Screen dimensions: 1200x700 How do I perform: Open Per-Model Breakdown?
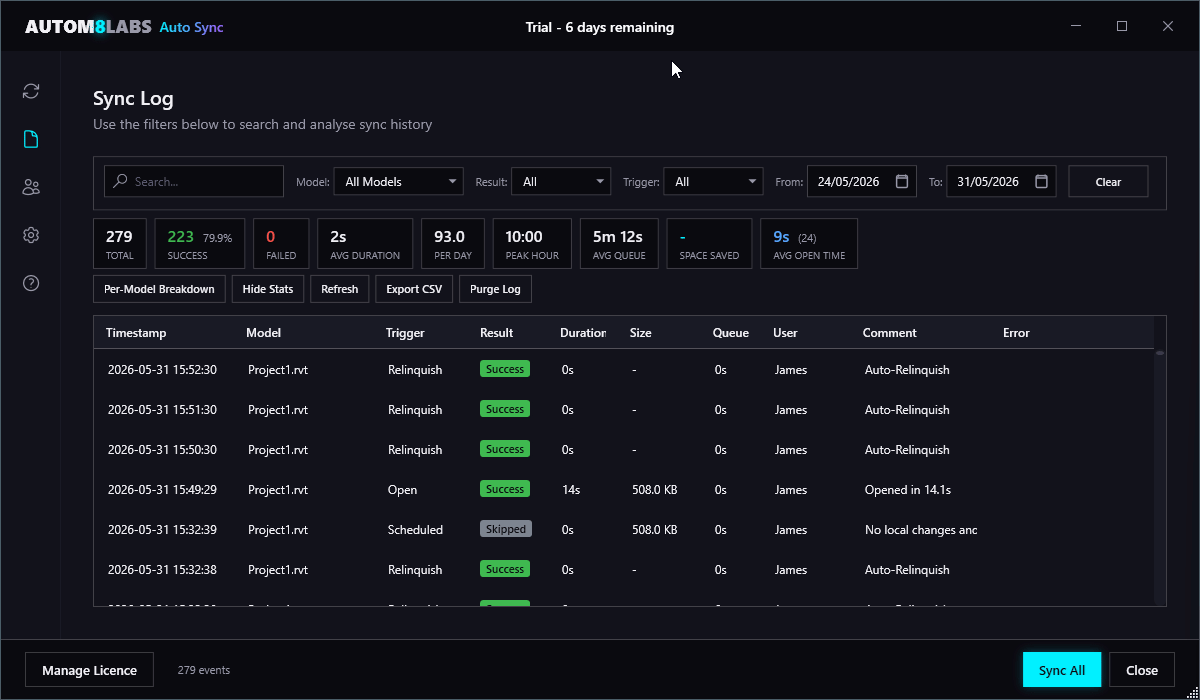(159, 289)
